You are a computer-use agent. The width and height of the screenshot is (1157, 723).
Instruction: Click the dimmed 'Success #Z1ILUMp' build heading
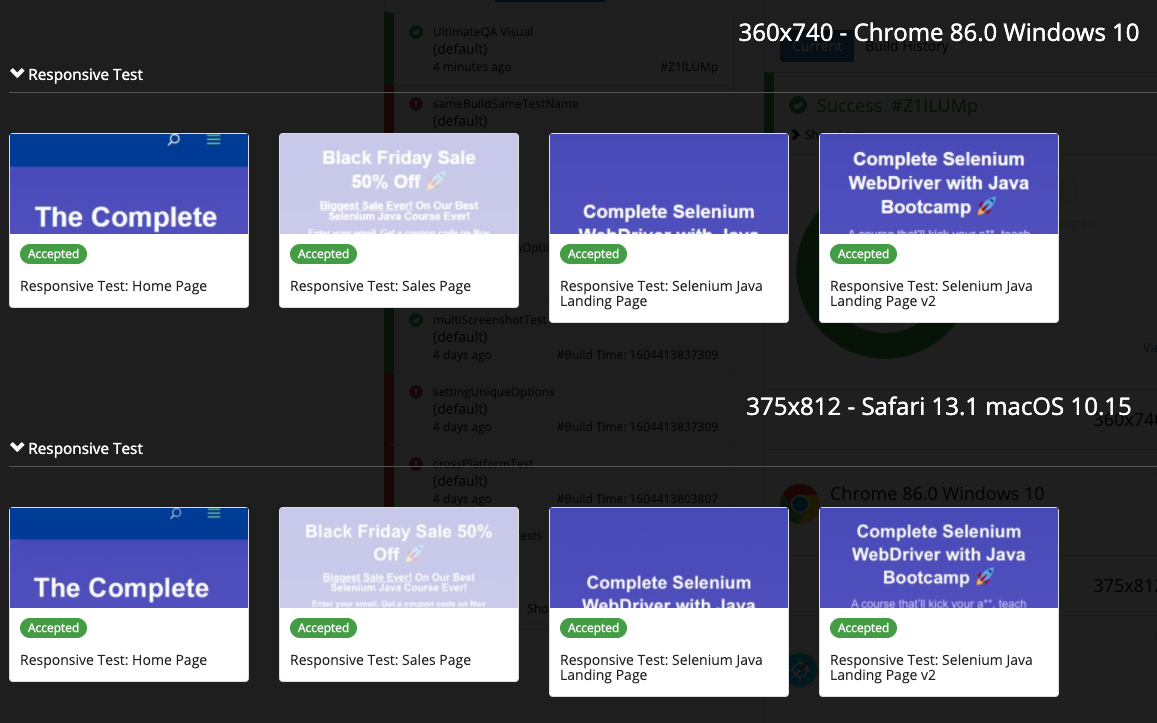[897, 105]
